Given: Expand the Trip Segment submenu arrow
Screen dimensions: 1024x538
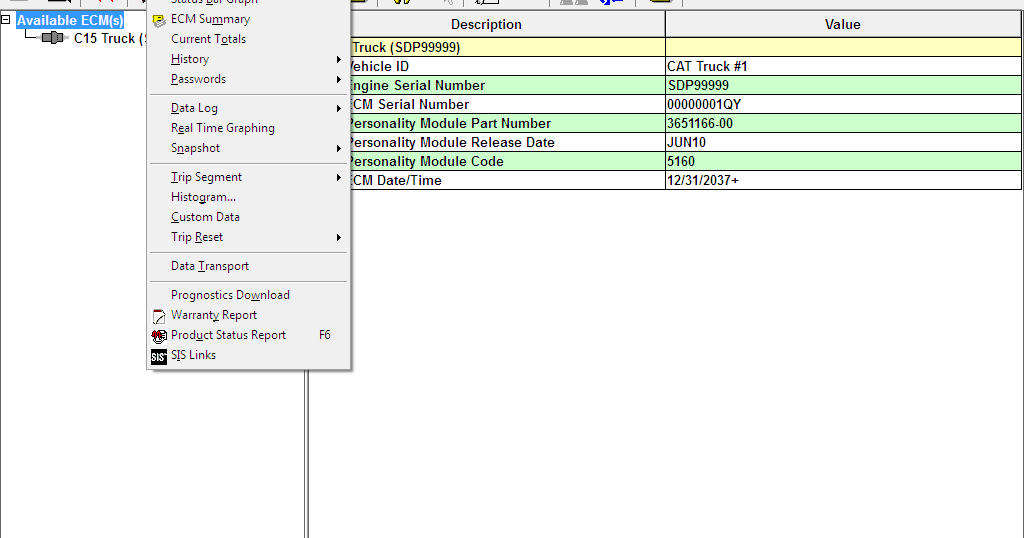Looking at the screenshot, I should point(338,178).
